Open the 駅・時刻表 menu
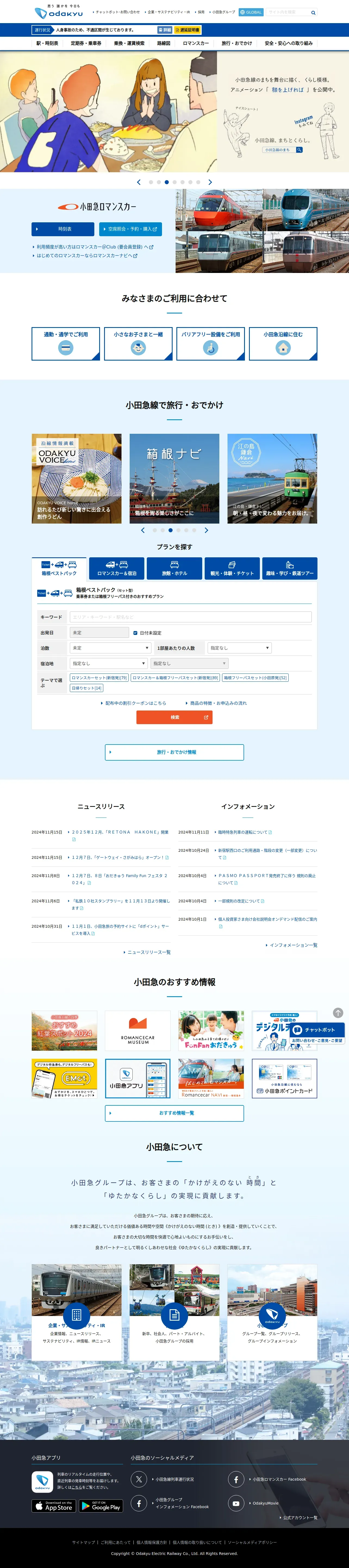The image size is (349, 1568). pyautogui.click(x=47, y=43)
